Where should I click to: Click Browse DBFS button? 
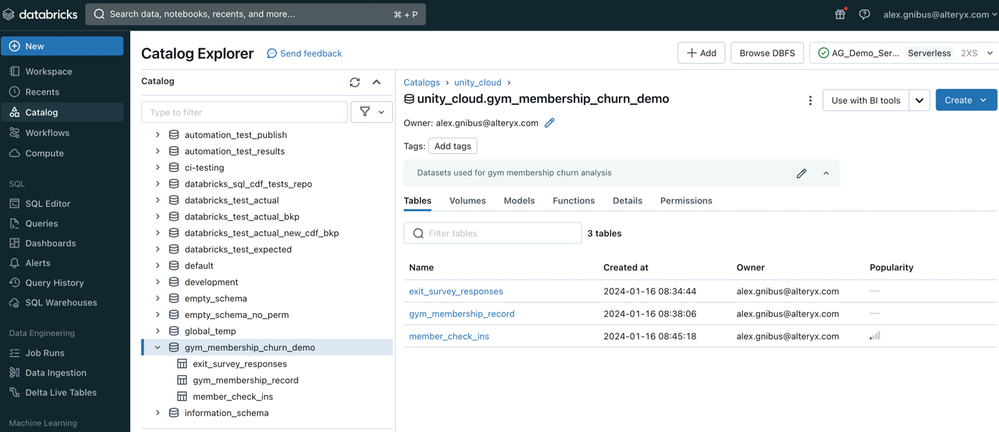tap(767, 54)
